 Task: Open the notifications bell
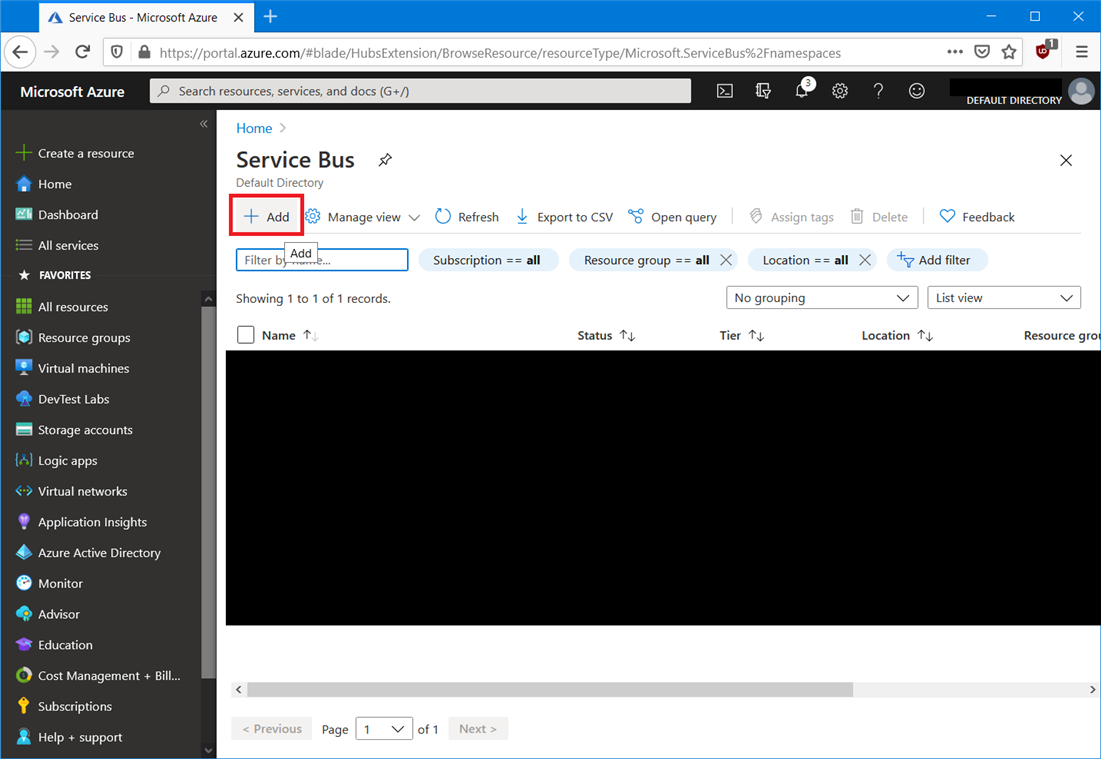(x=802, y=91)
